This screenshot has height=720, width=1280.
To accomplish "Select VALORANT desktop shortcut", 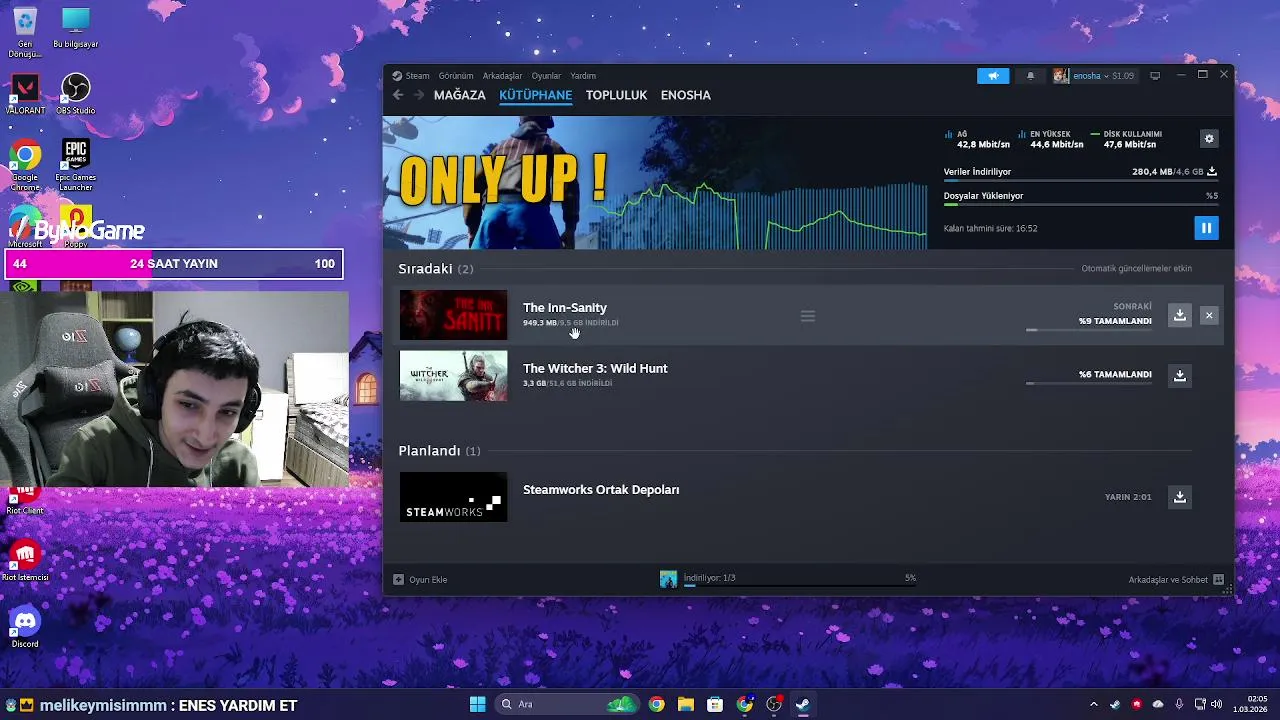I will 25,94.
